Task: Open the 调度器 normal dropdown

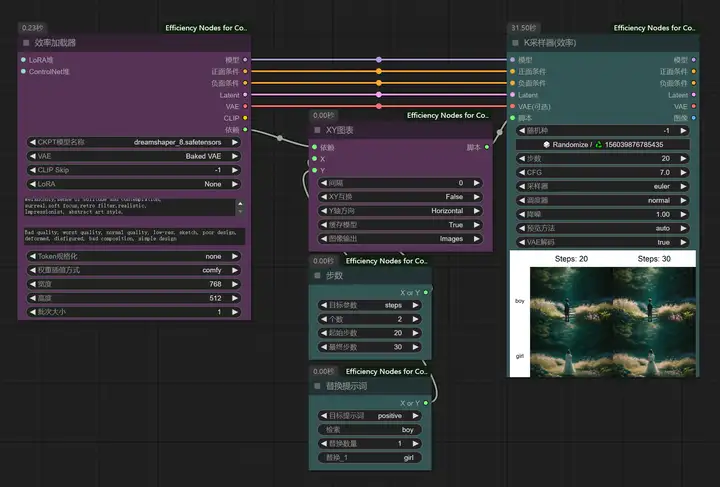Action: click(x=602, y=201)
